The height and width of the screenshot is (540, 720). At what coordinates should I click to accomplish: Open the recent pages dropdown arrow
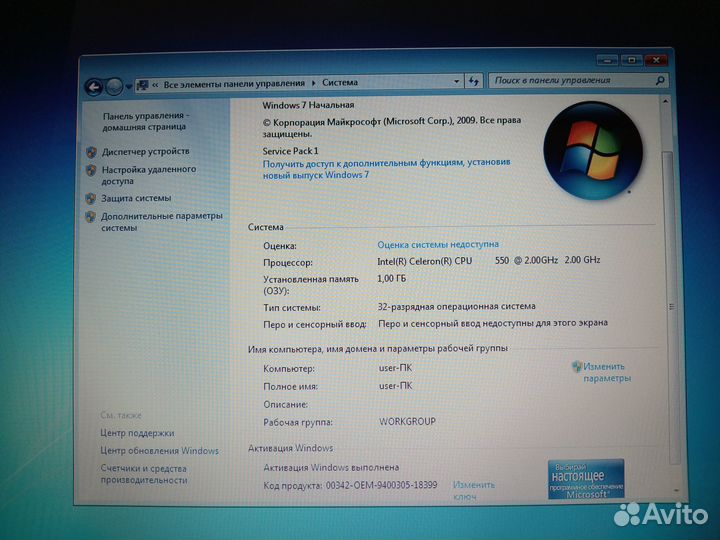(129, 86)
